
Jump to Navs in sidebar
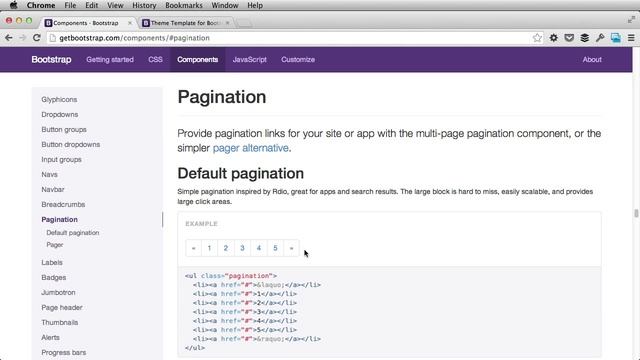(49, 175)
